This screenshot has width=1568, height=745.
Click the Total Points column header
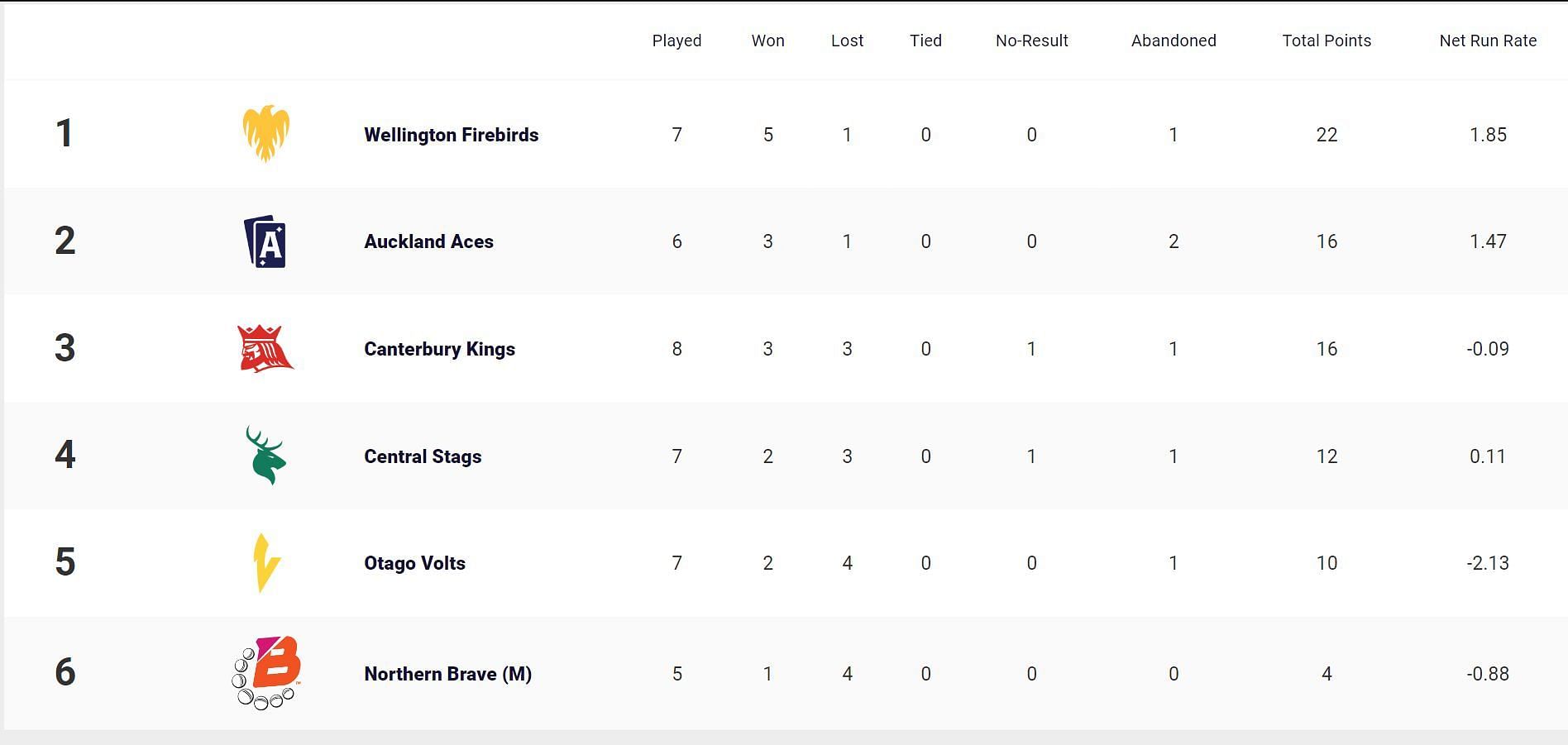click(x=1327, y=41)
